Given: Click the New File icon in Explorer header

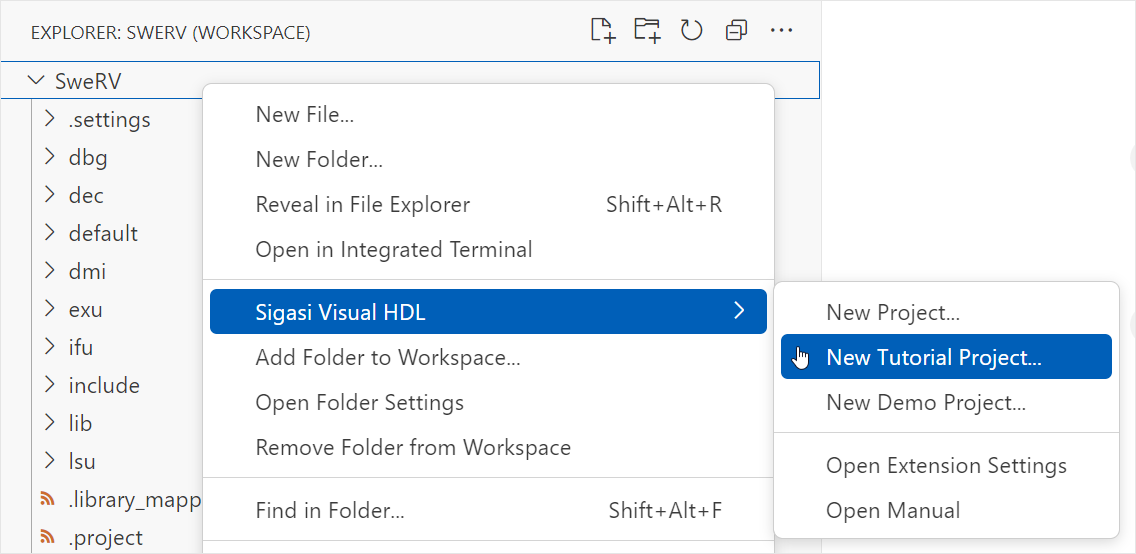Looking at the screenshot, I should (603, 31).
